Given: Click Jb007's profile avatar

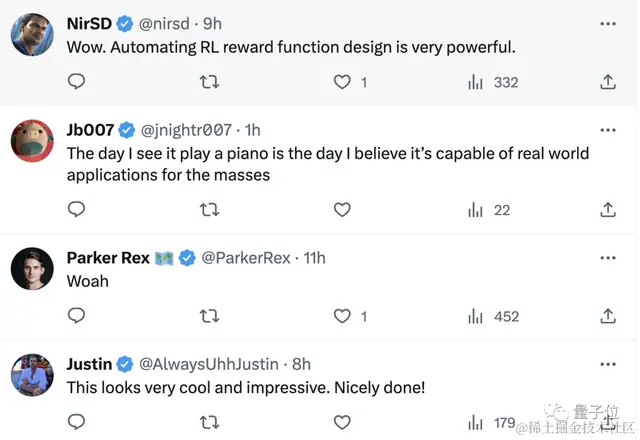Looking at the screenshot, I should point(32,141).
